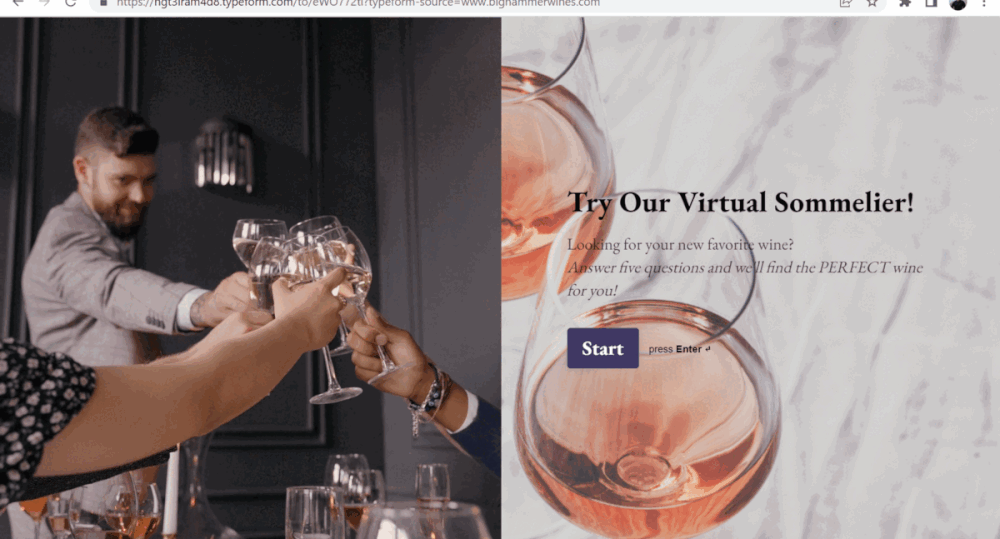
Task: Go back to the previous page
Action: click(18, 3)
